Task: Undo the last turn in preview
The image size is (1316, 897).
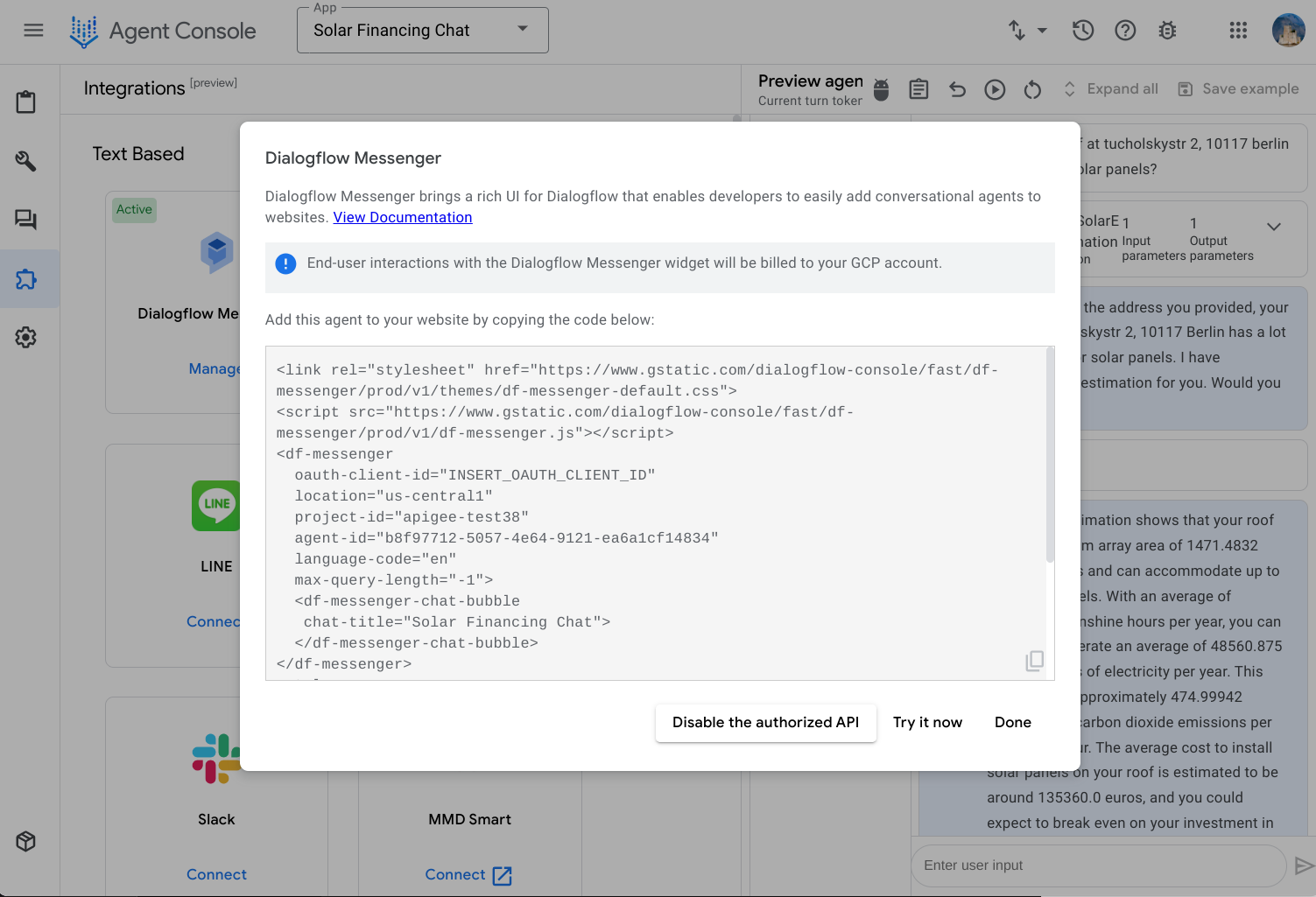Action: 957,89
